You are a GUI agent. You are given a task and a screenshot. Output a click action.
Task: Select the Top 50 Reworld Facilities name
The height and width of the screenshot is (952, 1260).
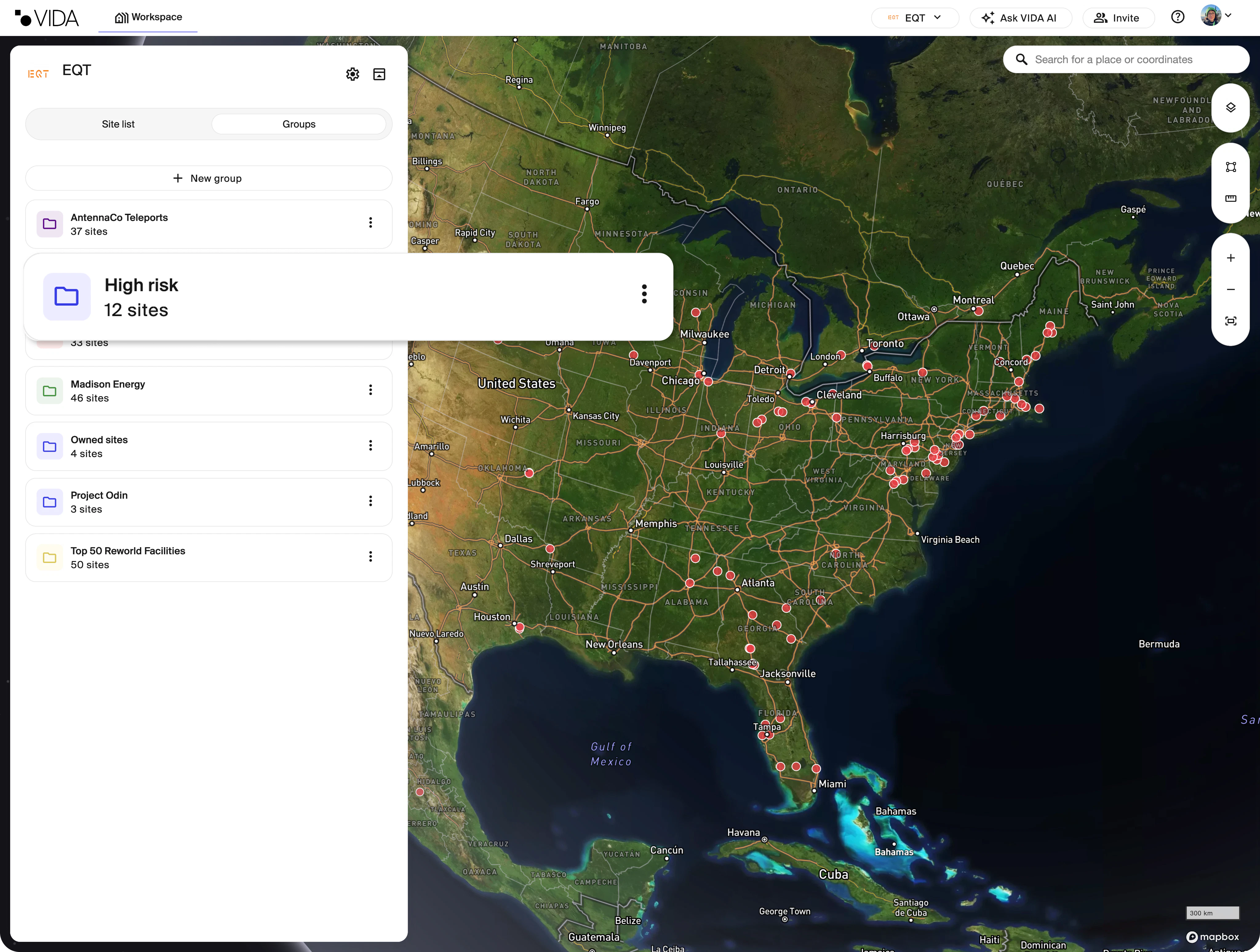point(128,551)
